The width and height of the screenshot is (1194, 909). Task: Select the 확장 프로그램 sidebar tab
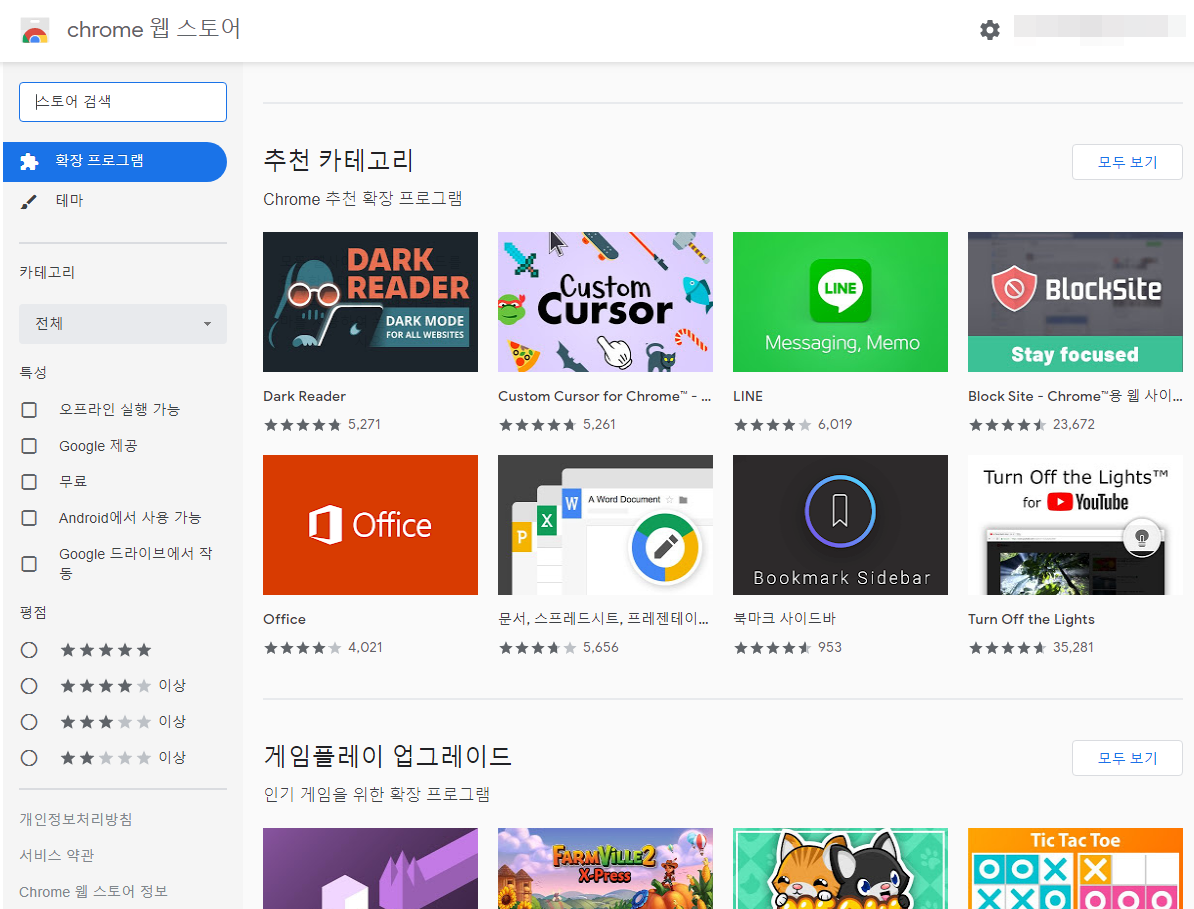click(x=115, y=161)
